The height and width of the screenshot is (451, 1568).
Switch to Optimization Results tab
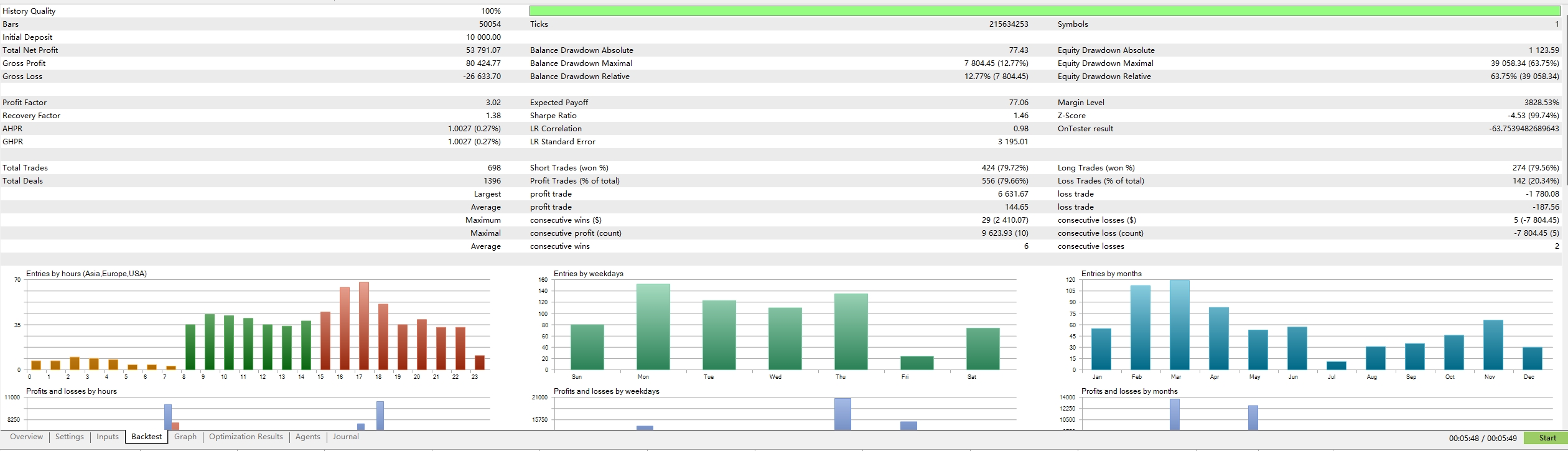(x=246, y=437)
